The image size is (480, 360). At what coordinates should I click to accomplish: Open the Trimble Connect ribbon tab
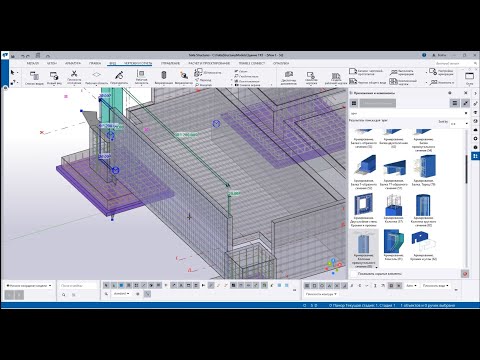[x=252, y=63]
